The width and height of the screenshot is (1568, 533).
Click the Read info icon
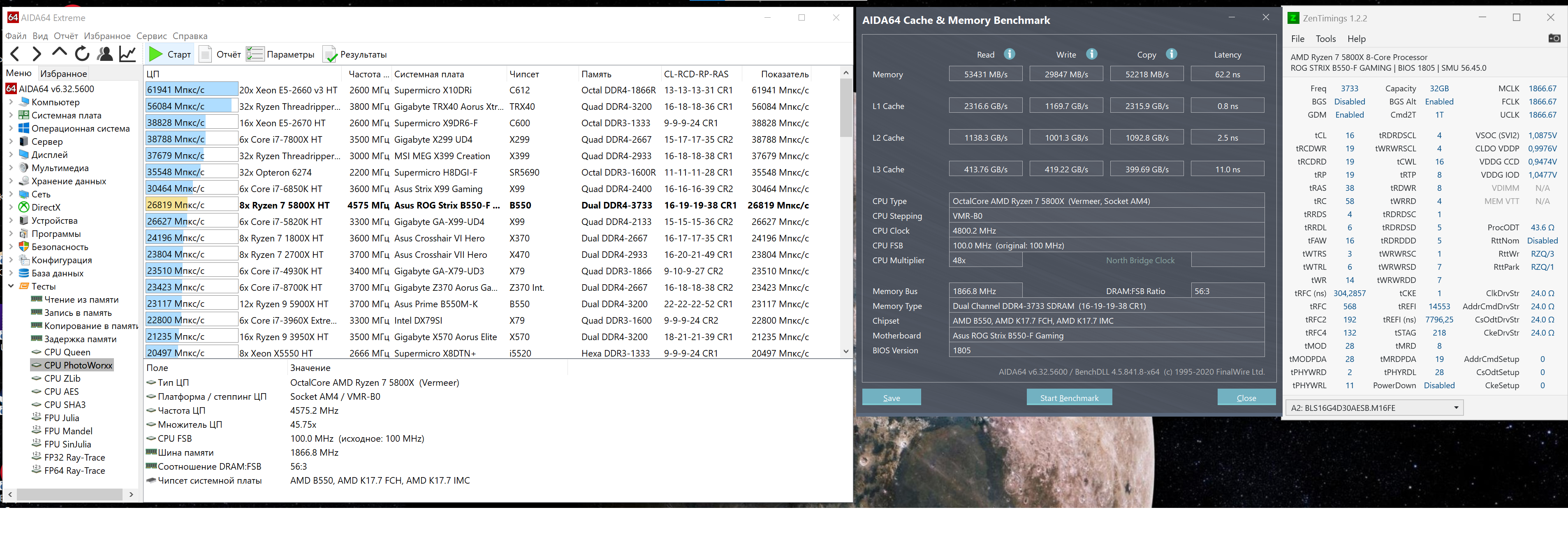pyautogui.click(x=1009, y=54)
